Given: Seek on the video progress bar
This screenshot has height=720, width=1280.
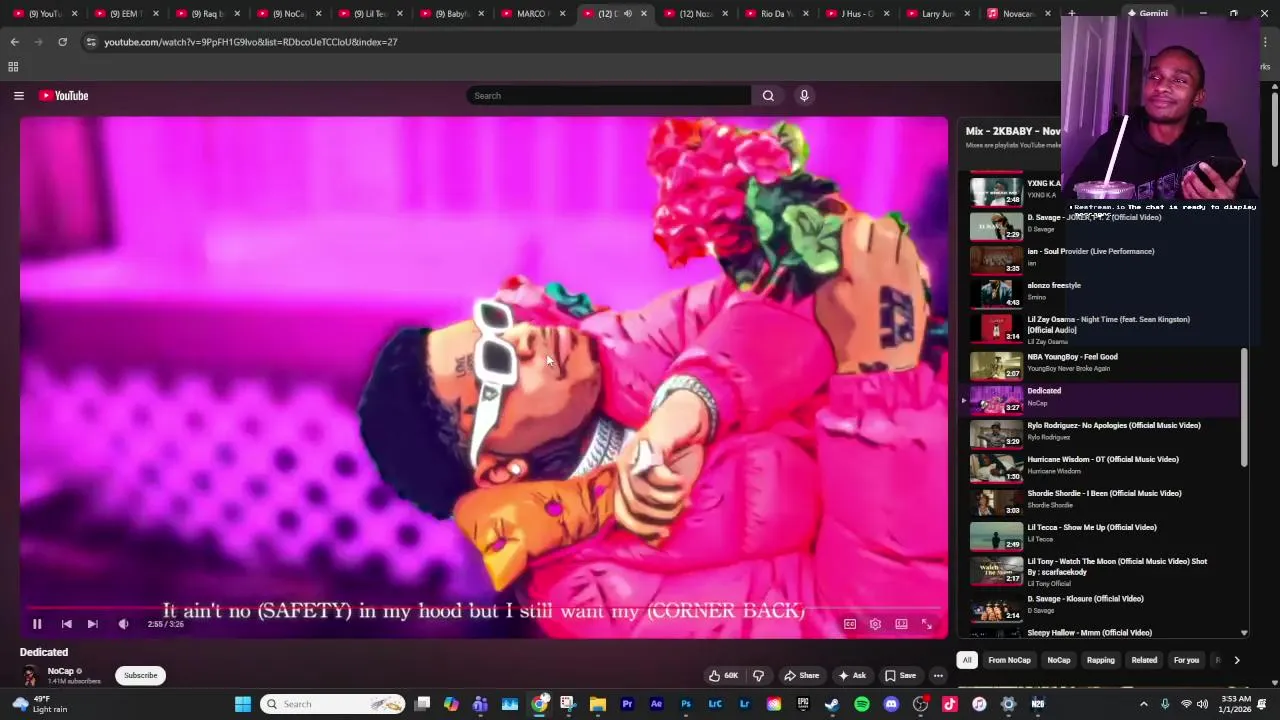Looking at the screenshot, I should point(484,607).
